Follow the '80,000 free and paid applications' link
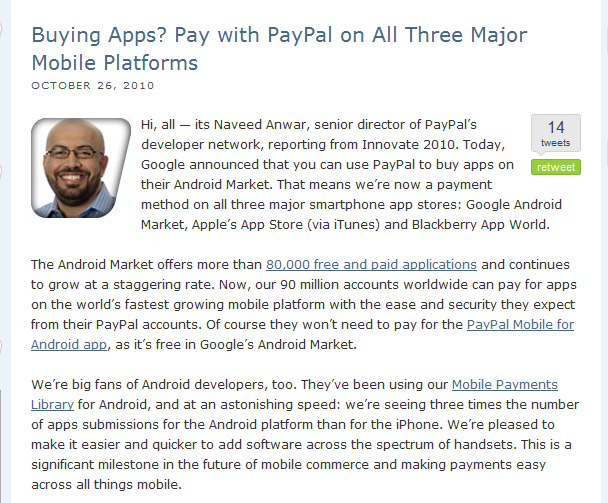 (x=371, y=264)
